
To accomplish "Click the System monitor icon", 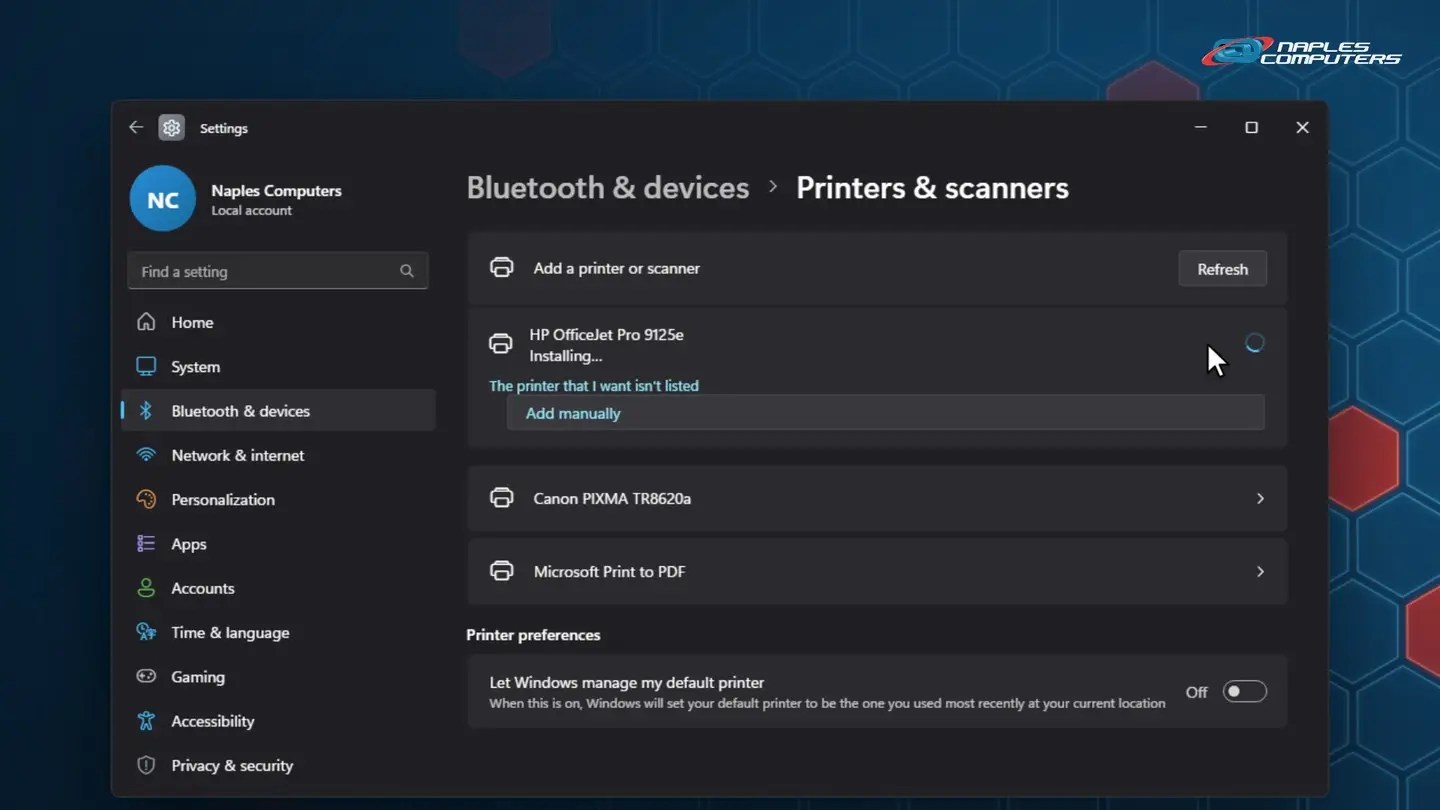I will [146, 366].
